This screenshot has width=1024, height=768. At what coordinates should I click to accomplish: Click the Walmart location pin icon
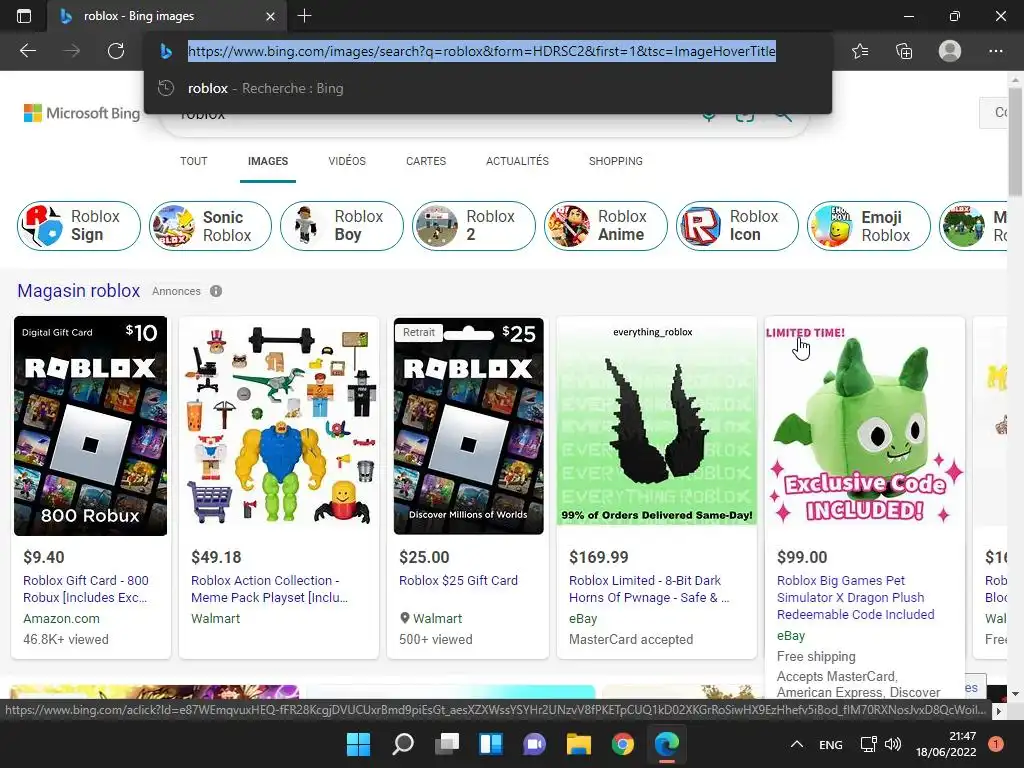(405, 618)
